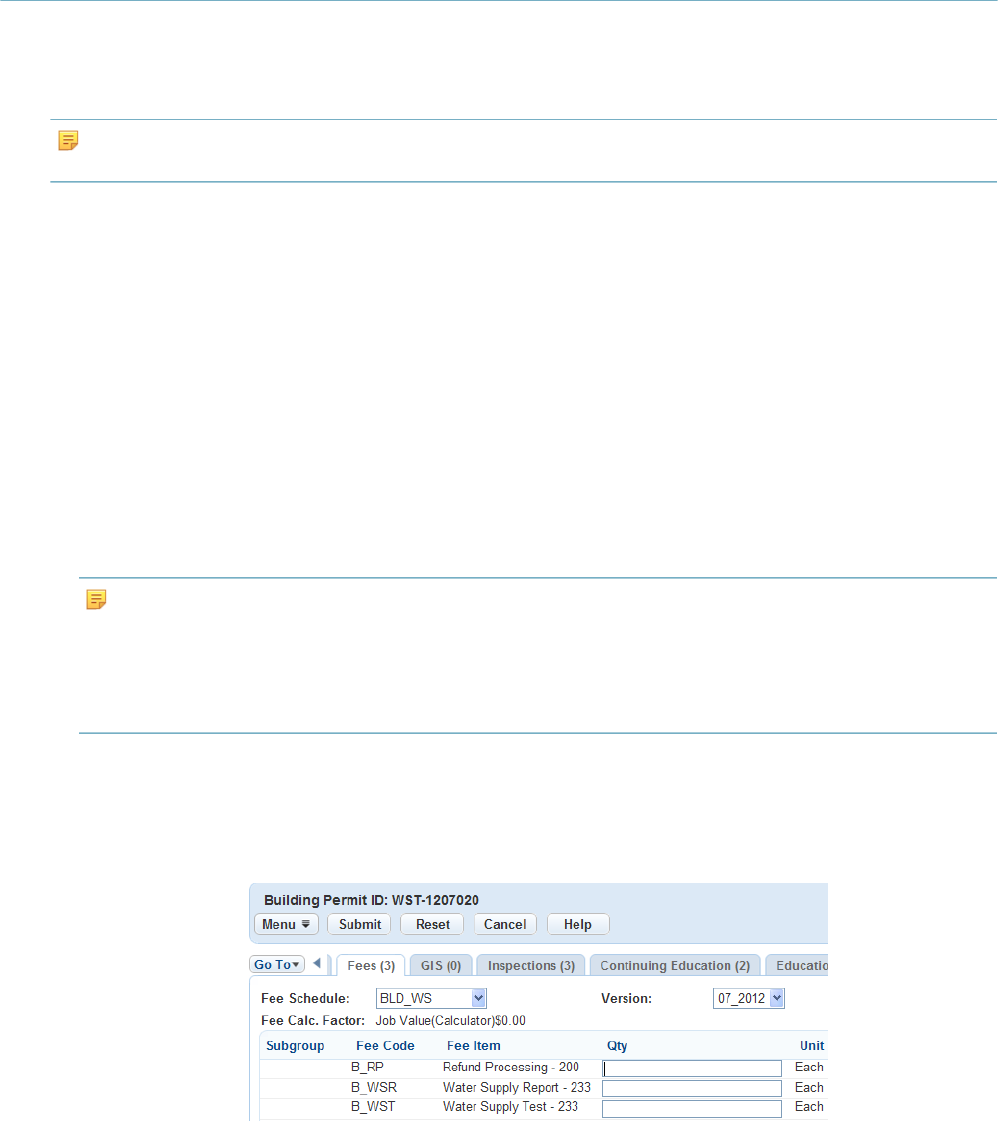Open the Inspections (3) tab
998x1121 pixels.
point(531,966)
